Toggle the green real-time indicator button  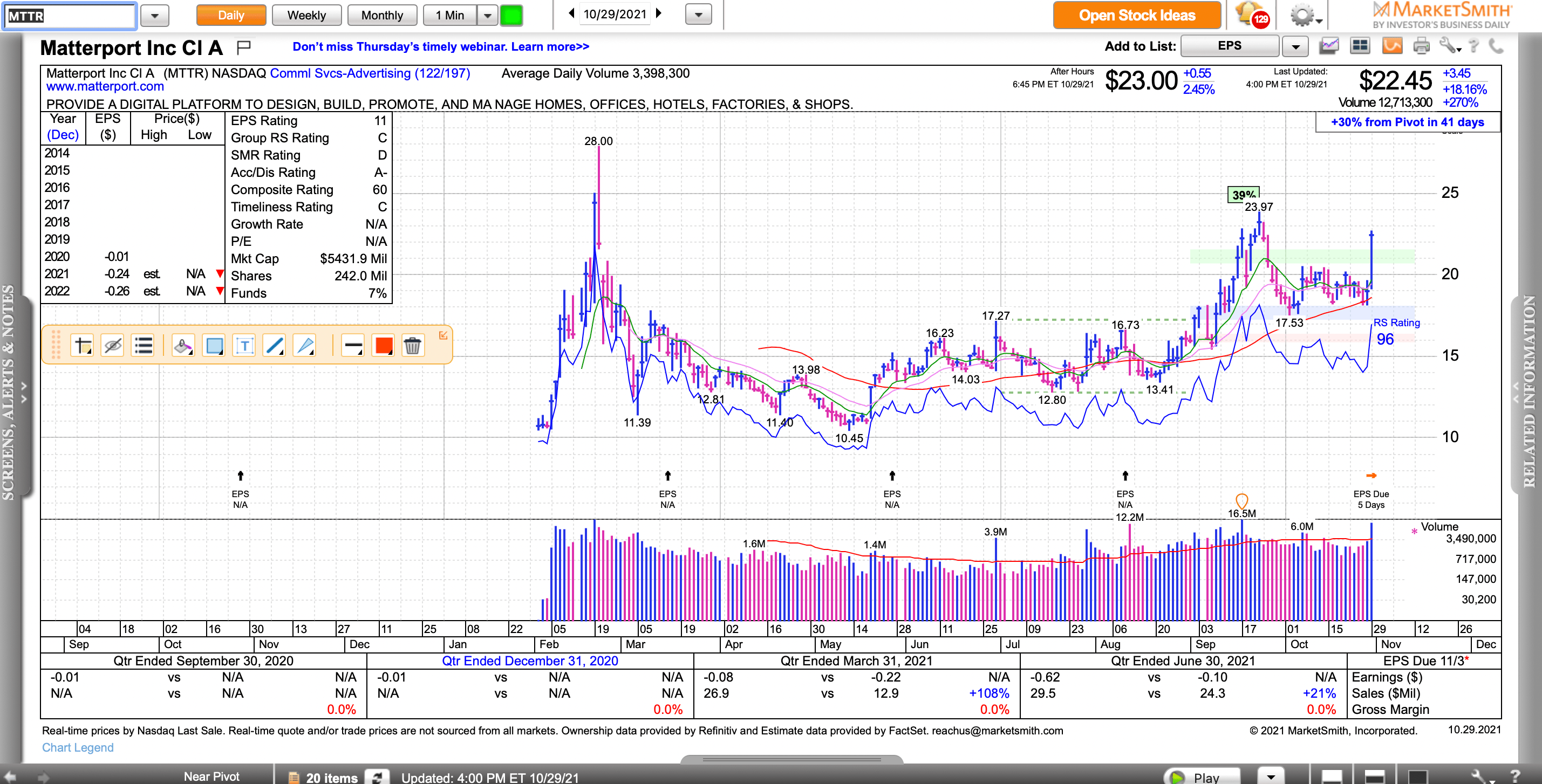coord(511,15)
